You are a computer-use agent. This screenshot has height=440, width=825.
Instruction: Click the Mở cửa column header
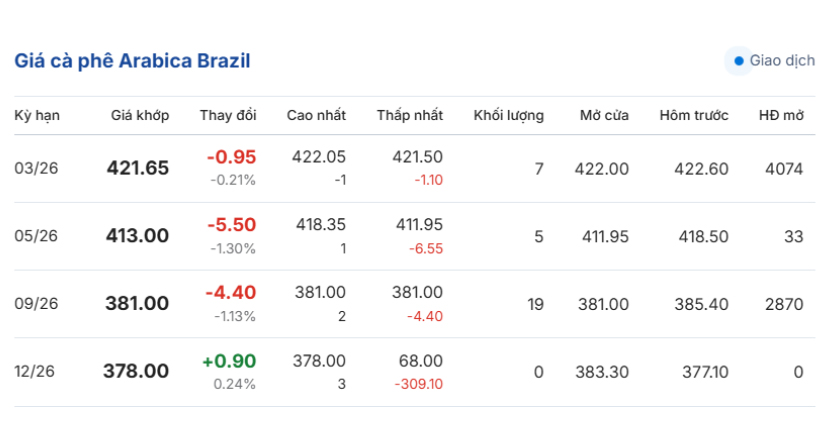coord(604,115)
